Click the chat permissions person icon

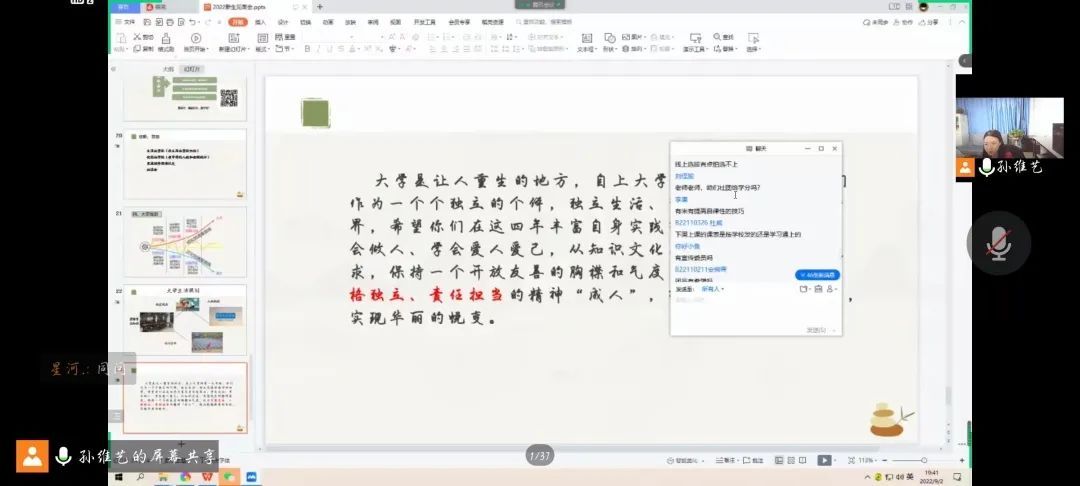(832, 289)
